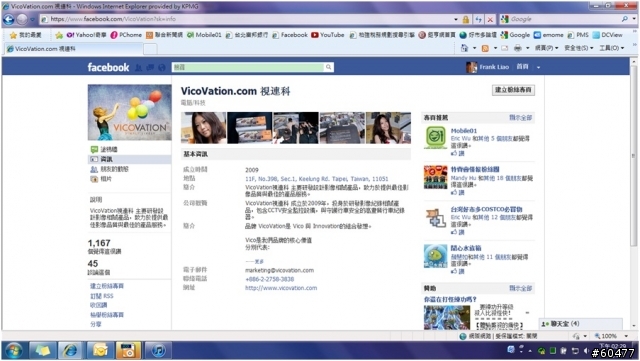Click the Facebook search magnifier icon

click(328, 67)
